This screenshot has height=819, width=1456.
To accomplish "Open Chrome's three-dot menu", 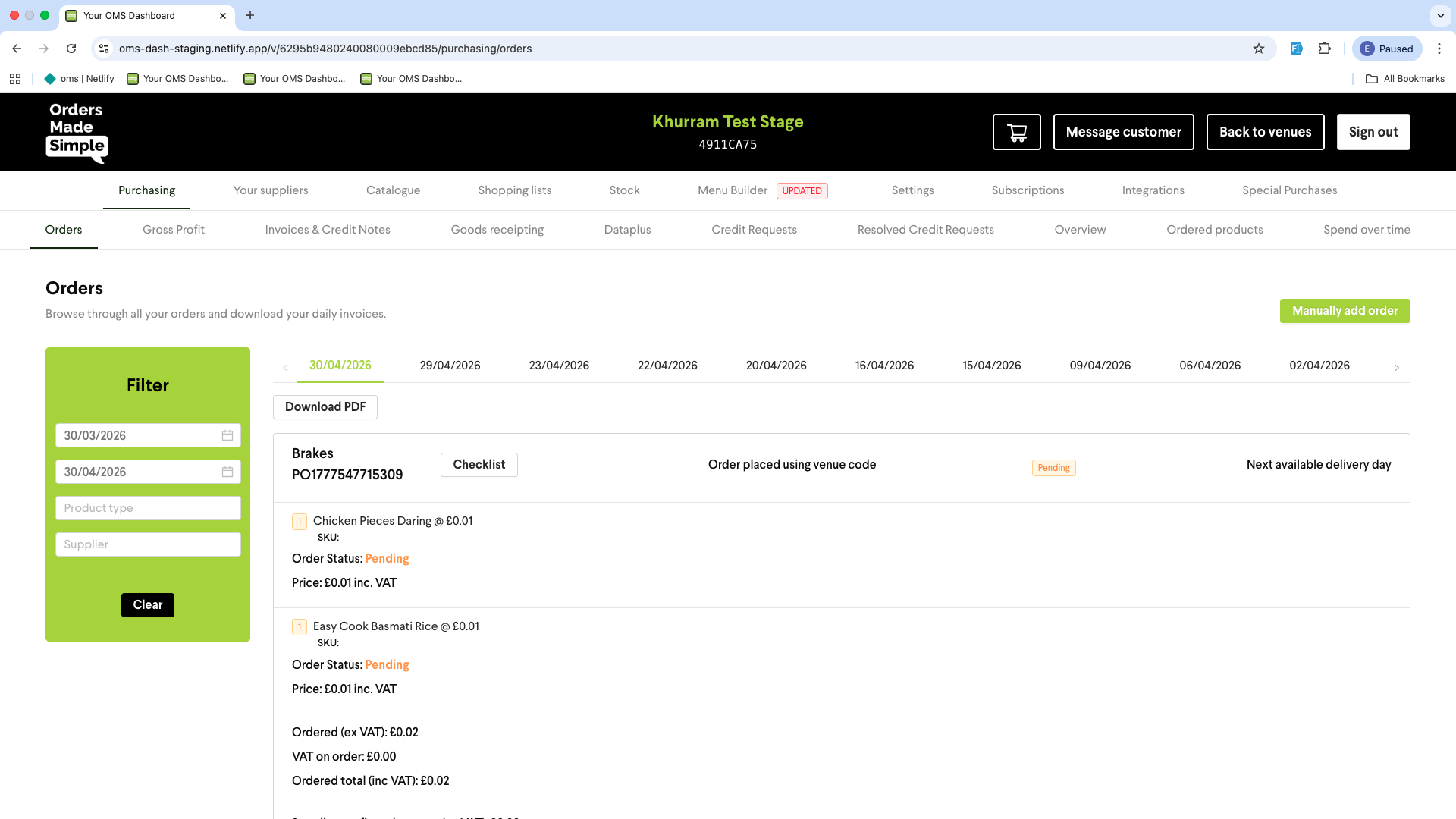I will point(1439,49).
